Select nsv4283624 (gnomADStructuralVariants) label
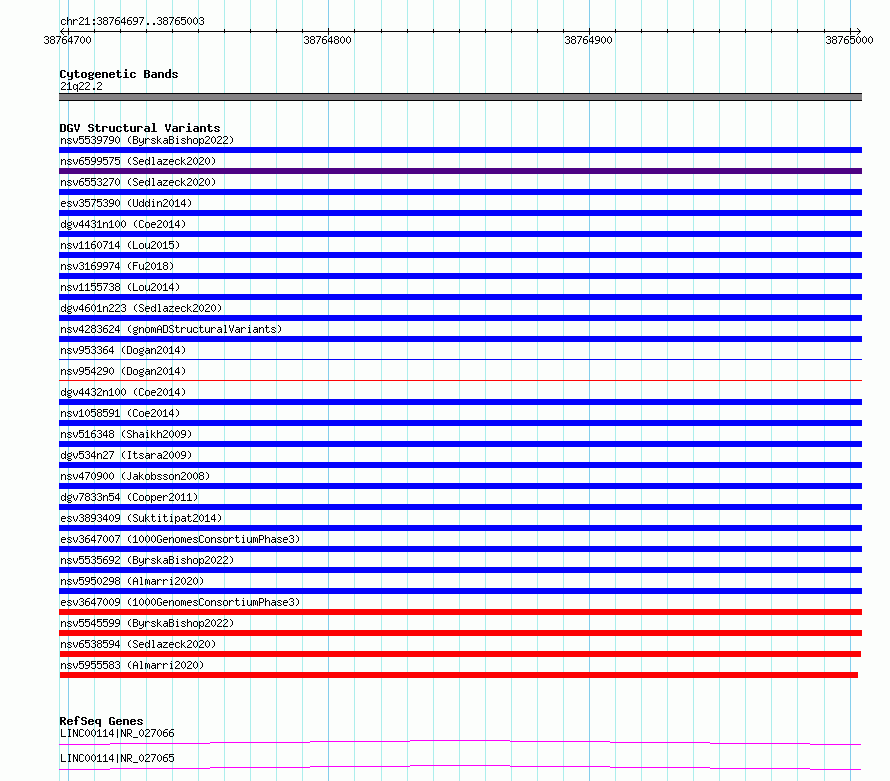 171,329
